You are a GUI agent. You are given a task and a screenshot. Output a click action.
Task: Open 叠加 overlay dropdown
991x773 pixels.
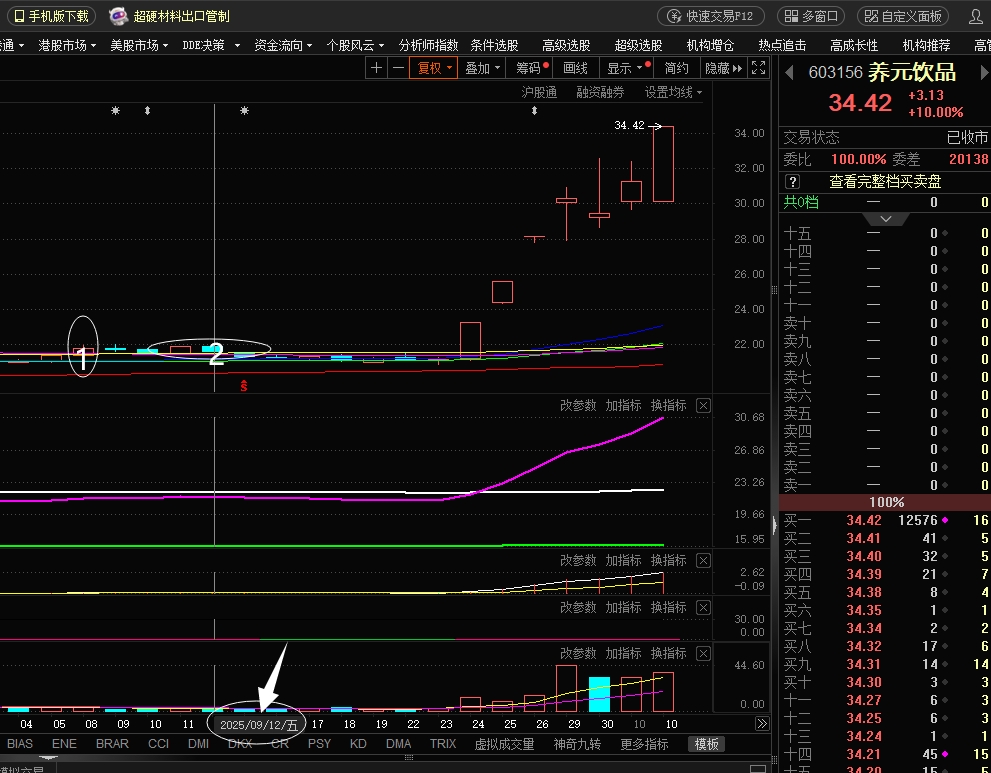482,68
